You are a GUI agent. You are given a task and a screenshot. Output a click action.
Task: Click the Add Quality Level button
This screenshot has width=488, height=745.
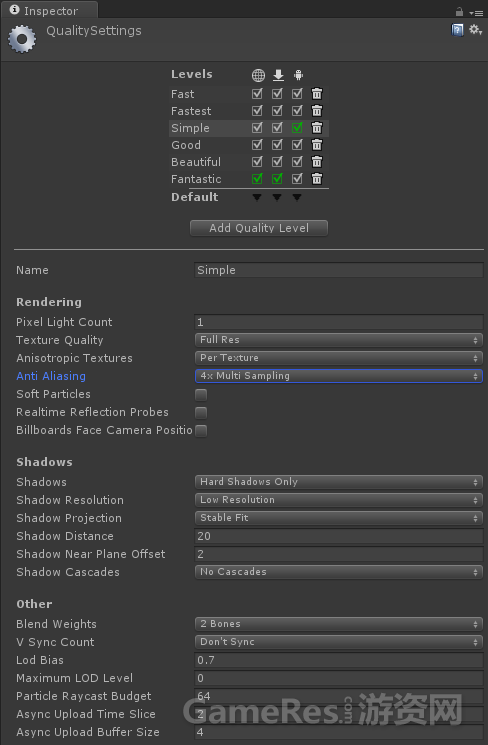pyautogui.click(x=259, y=228)
